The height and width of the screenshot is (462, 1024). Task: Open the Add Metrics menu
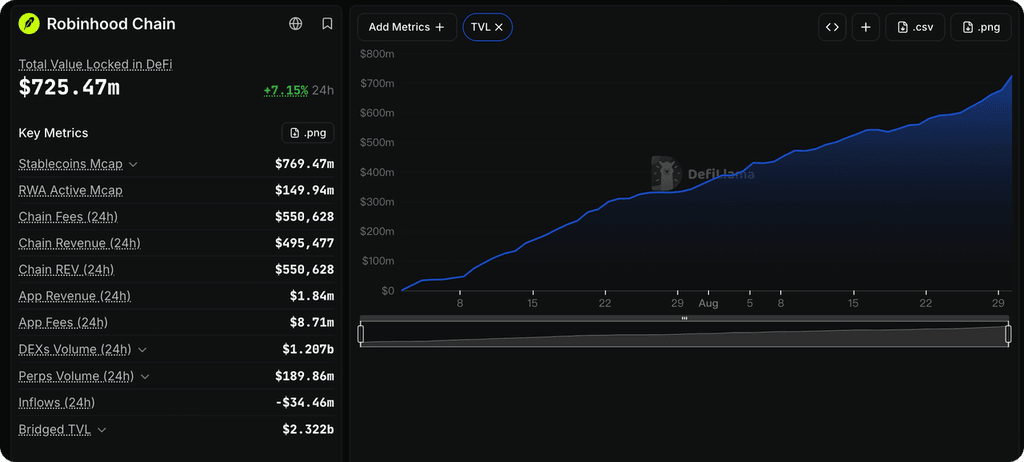[x=406, y=27]
